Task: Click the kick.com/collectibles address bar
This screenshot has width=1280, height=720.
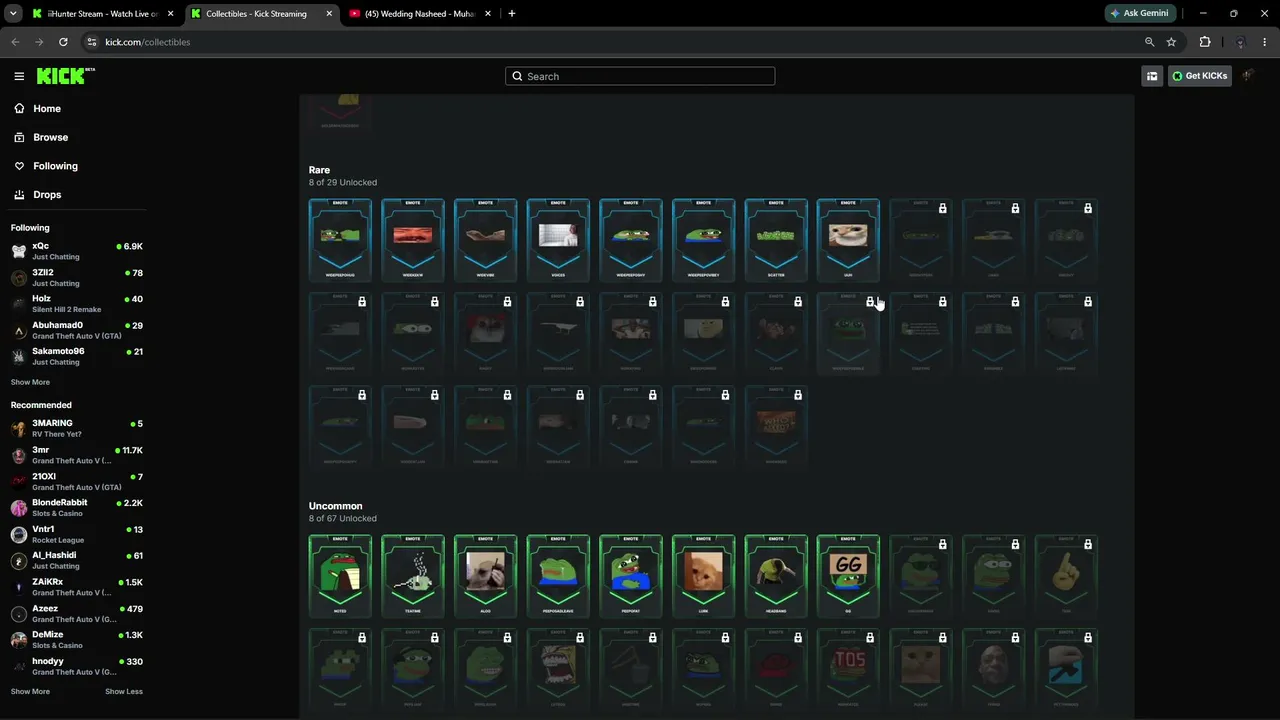Action: click(x=613, y=42)
